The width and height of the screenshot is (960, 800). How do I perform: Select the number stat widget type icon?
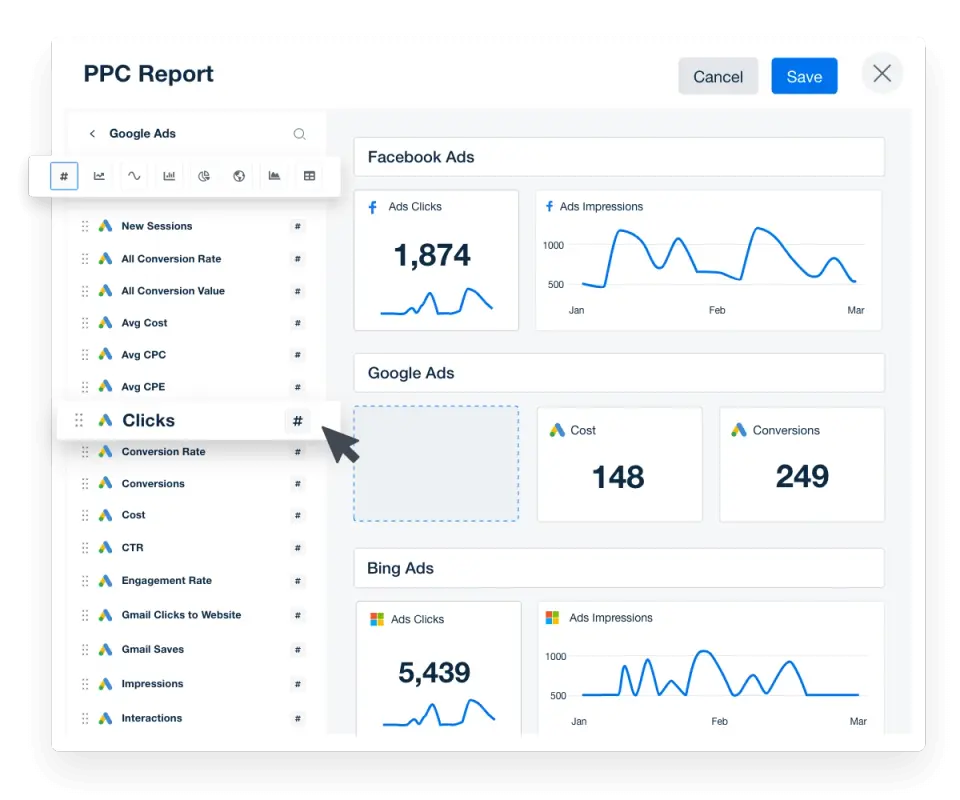point(64,176)
